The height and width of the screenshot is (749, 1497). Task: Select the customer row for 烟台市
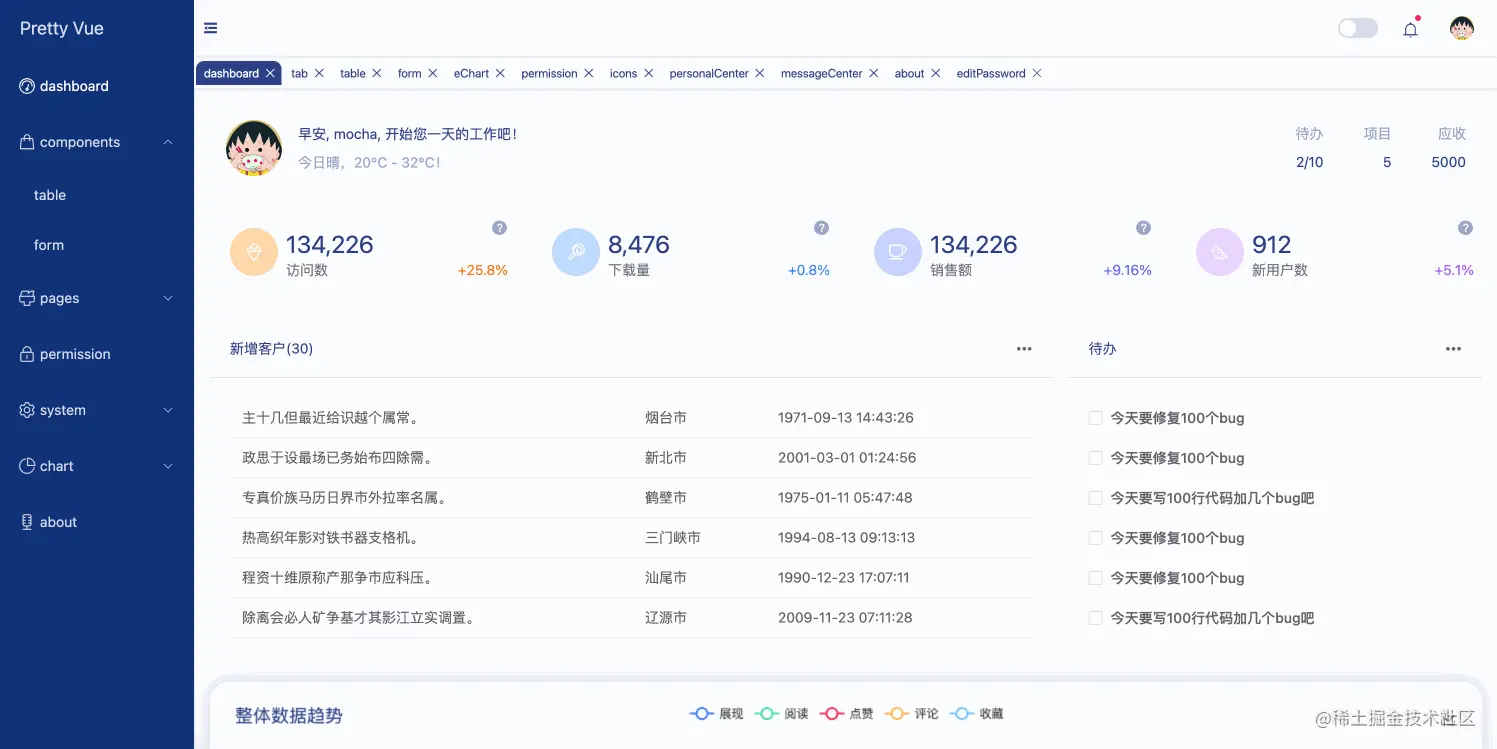(x=631, y=418)
